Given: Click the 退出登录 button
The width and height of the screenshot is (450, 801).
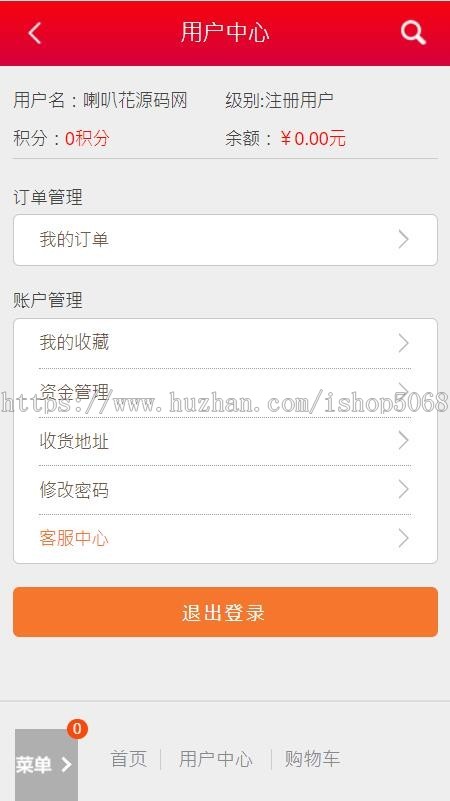Looking at the screenshot, I should pyautogui.click(x=225, y=612).
